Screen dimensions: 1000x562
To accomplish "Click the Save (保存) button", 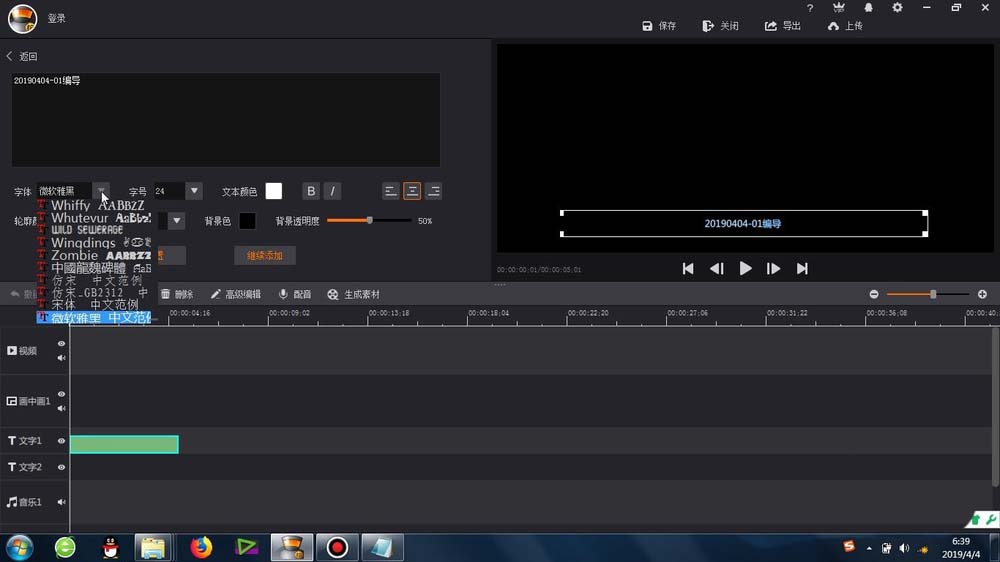I will tap(659, 26).
